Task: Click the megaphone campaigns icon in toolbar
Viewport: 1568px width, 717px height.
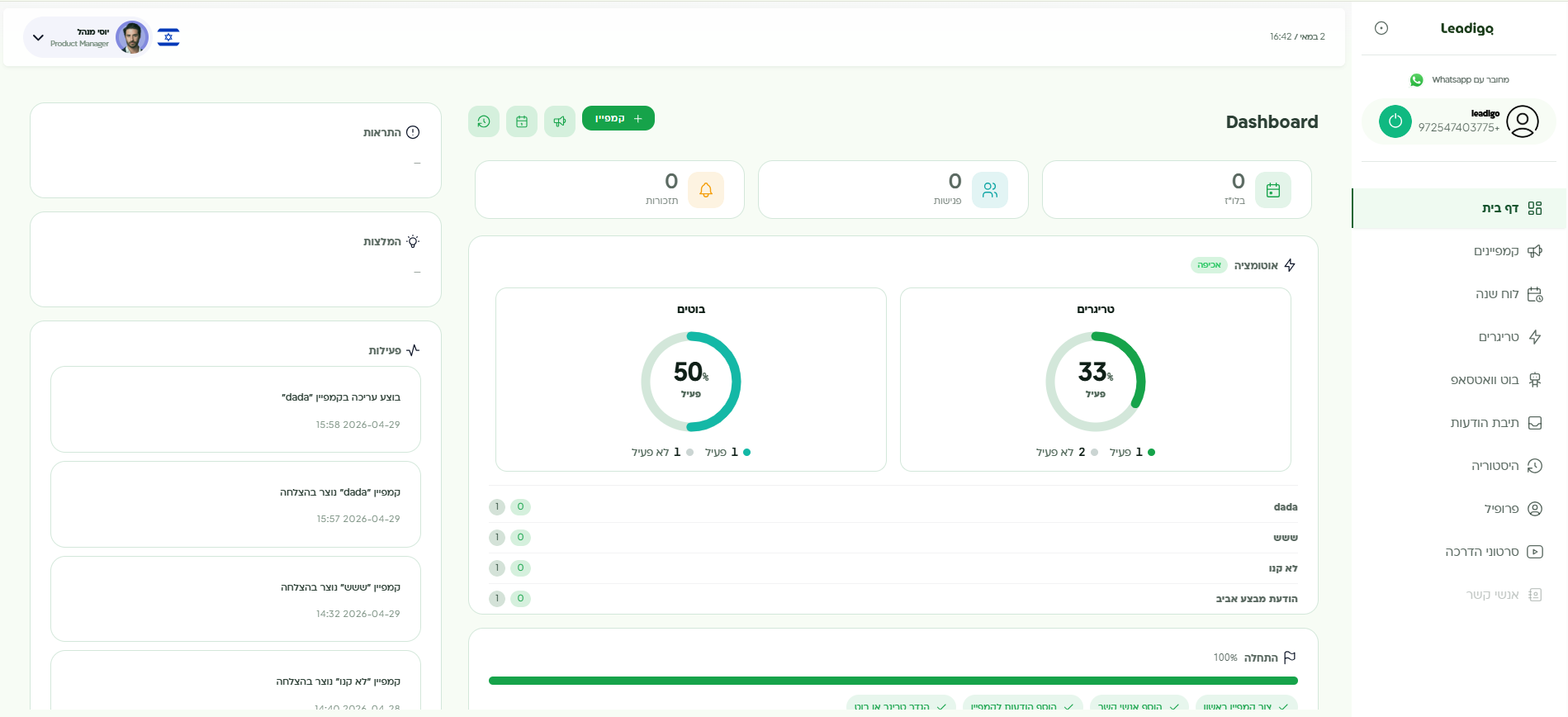Action: click(560, 121)
